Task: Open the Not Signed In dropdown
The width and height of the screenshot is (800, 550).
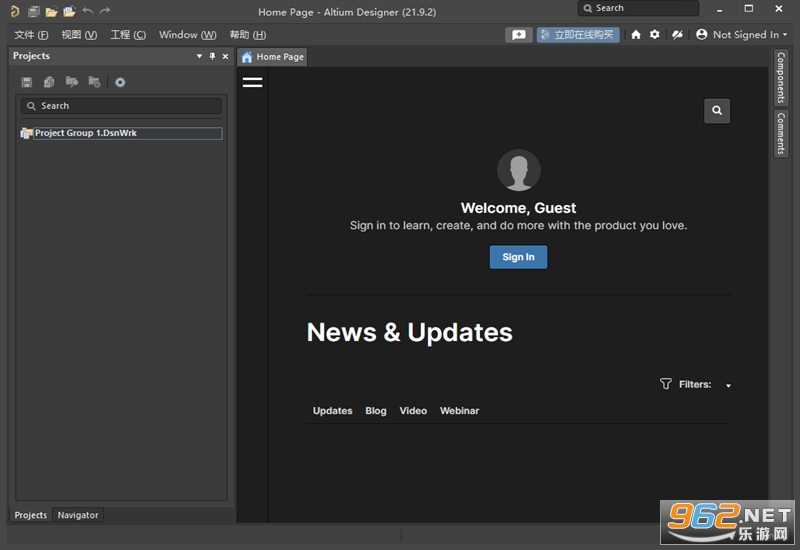Action: click(750, 35)
